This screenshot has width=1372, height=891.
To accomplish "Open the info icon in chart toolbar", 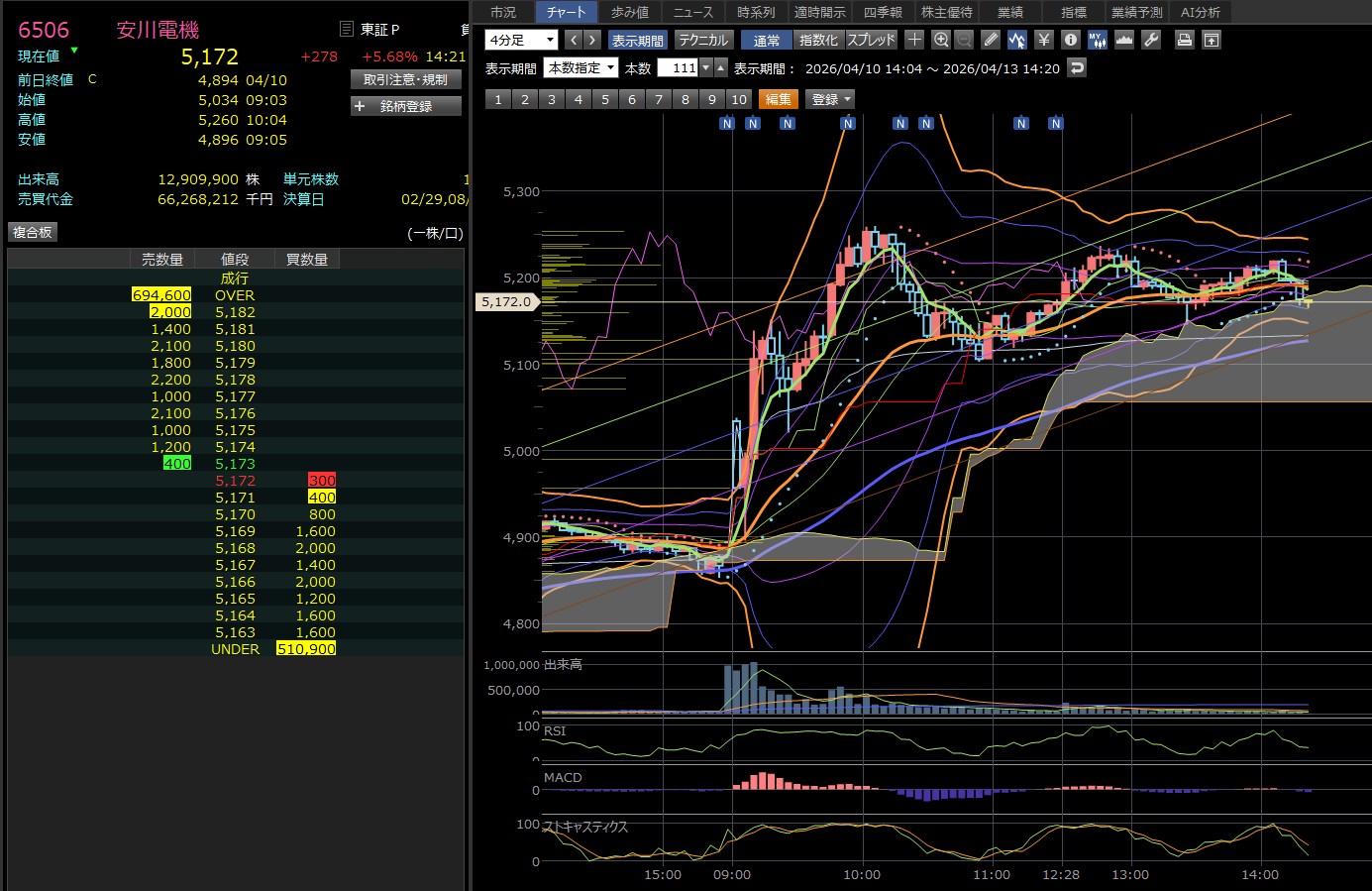I will tap(1070, 40).
